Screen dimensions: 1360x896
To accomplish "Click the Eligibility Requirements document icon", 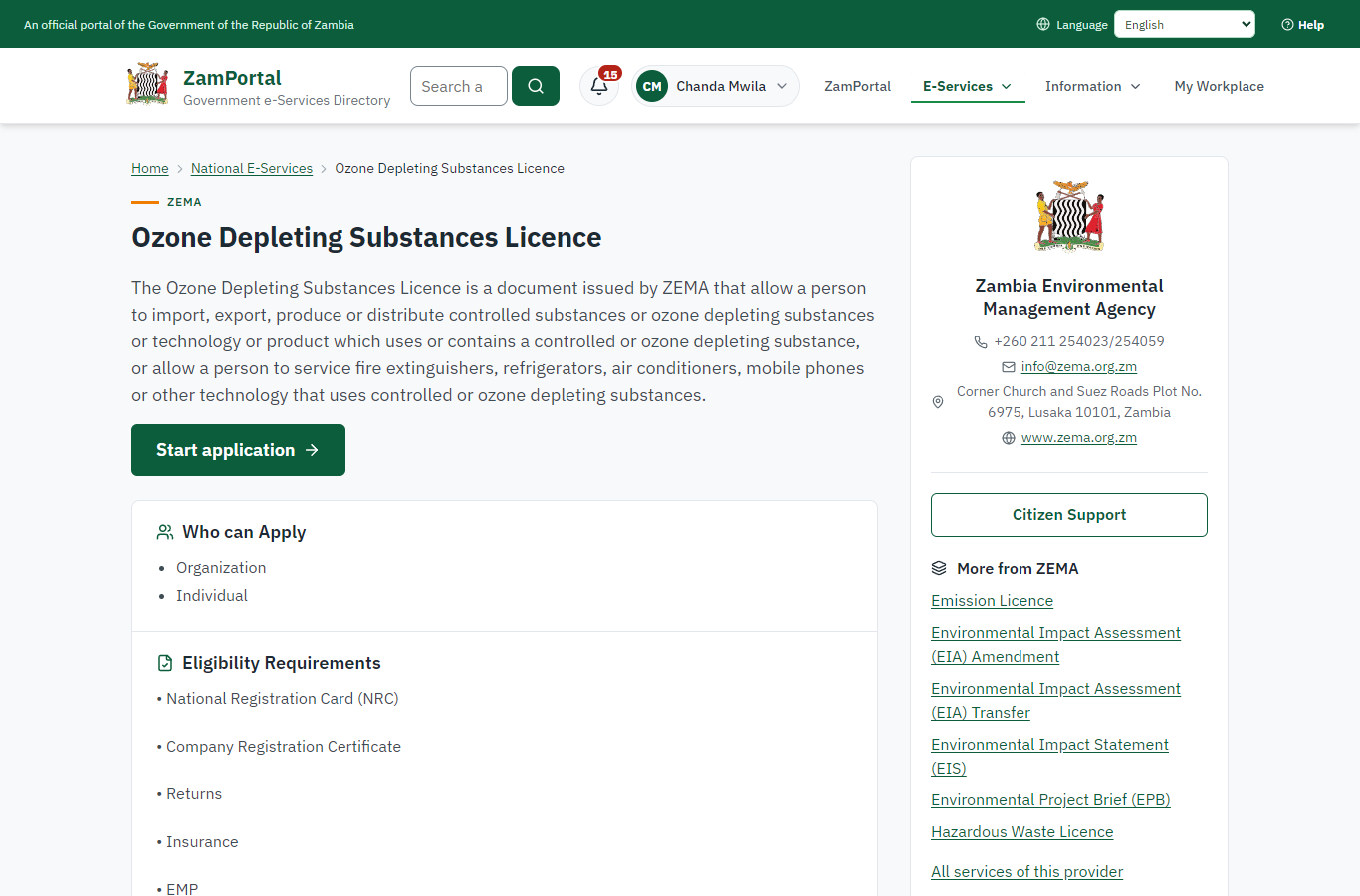I will click(165, 663).
